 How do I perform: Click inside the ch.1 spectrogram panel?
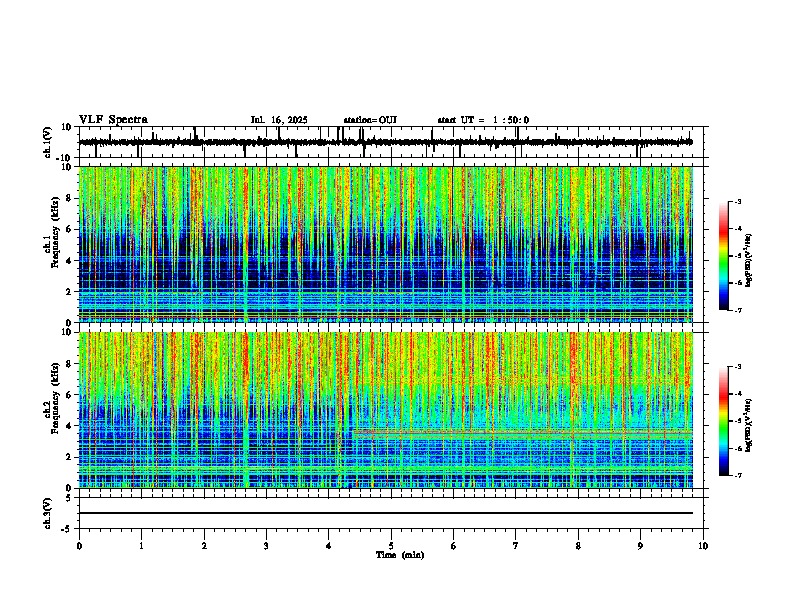coord(386,244)
